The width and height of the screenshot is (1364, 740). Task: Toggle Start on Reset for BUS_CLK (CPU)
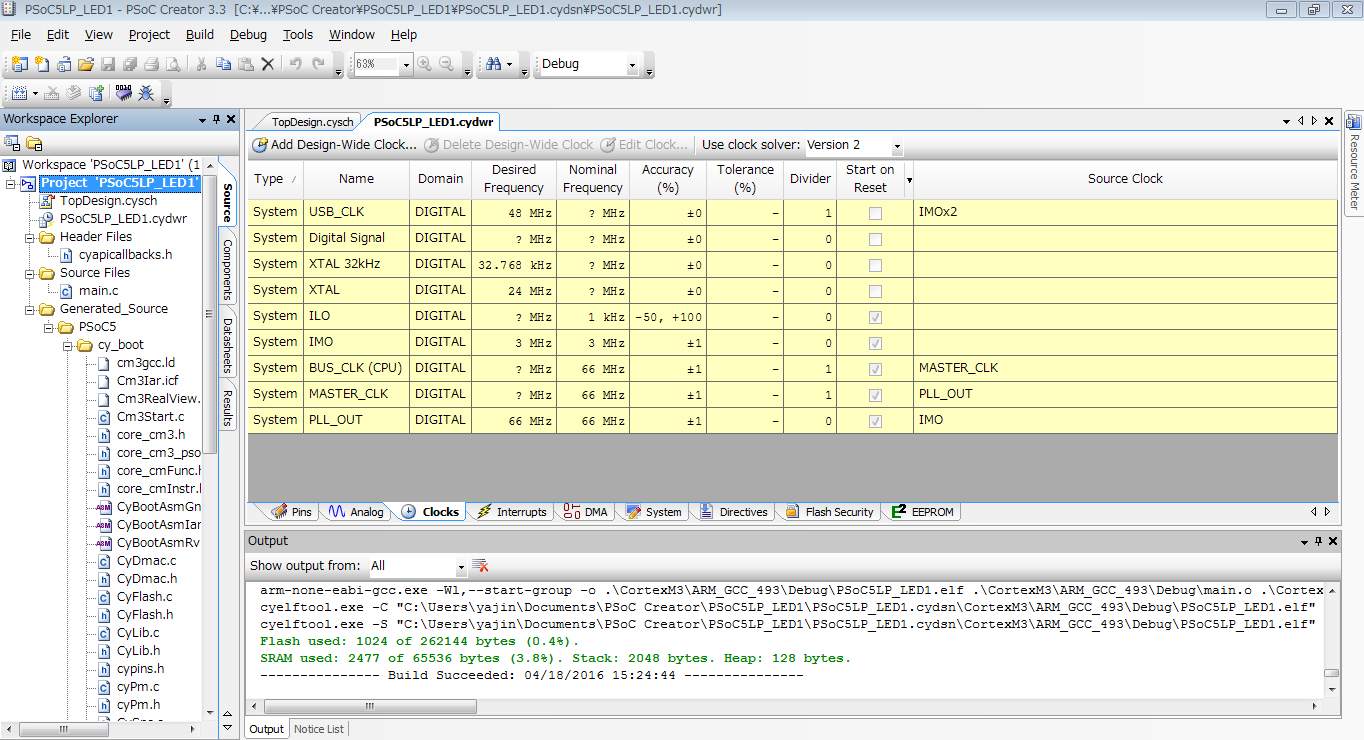(x=876, y=369)
